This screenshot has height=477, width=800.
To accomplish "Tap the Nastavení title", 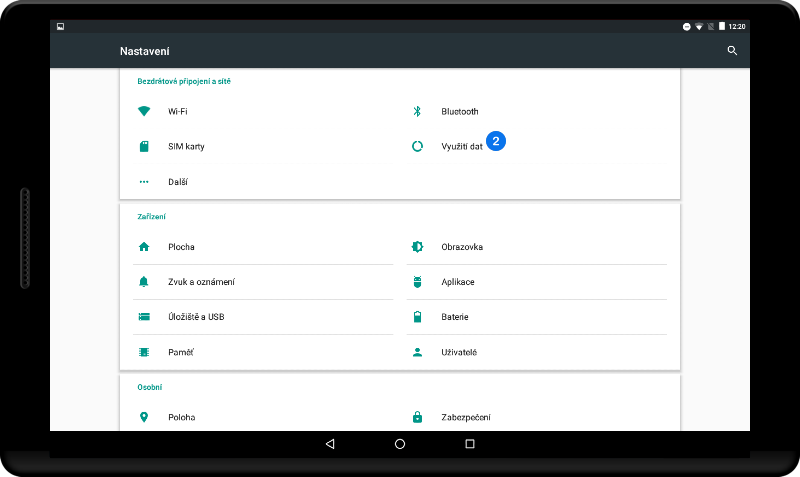I will 145,51.
